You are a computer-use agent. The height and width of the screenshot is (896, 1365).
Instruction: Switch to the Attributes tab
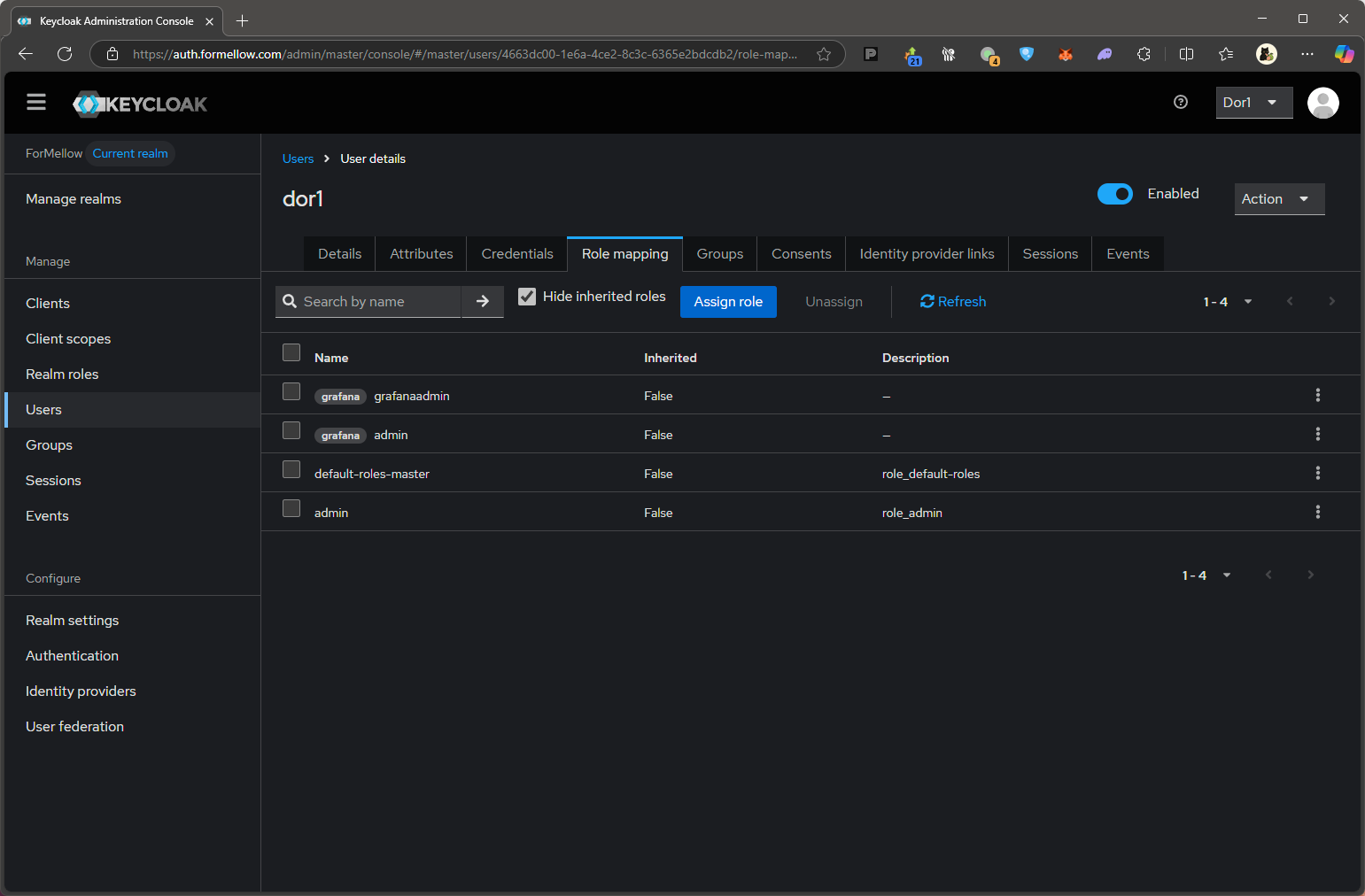click(422, 254)
